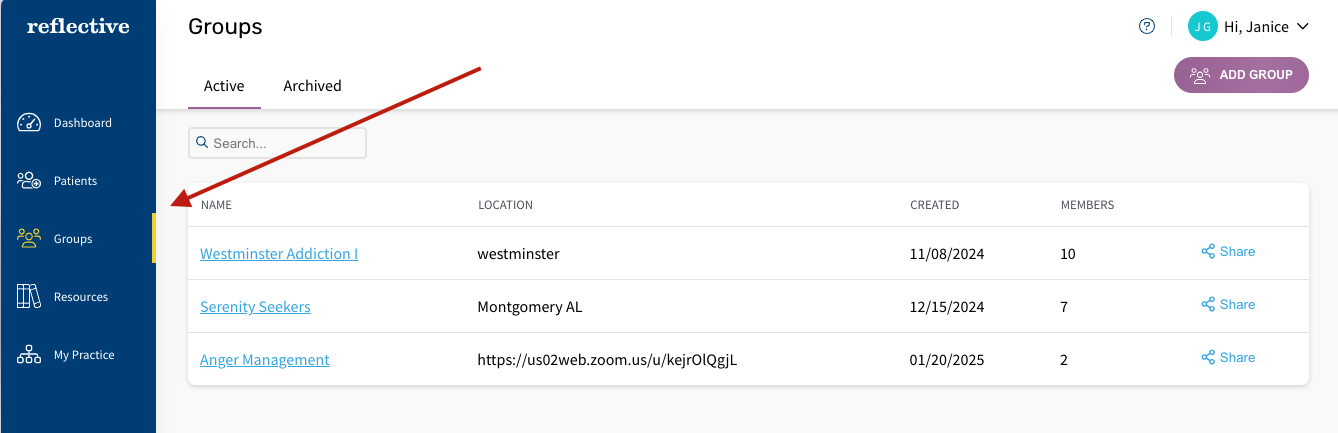Open the Serenity Seekers group link
Image resolution: width=1338 pixels, height=433 pixels.
pos(255,307)
